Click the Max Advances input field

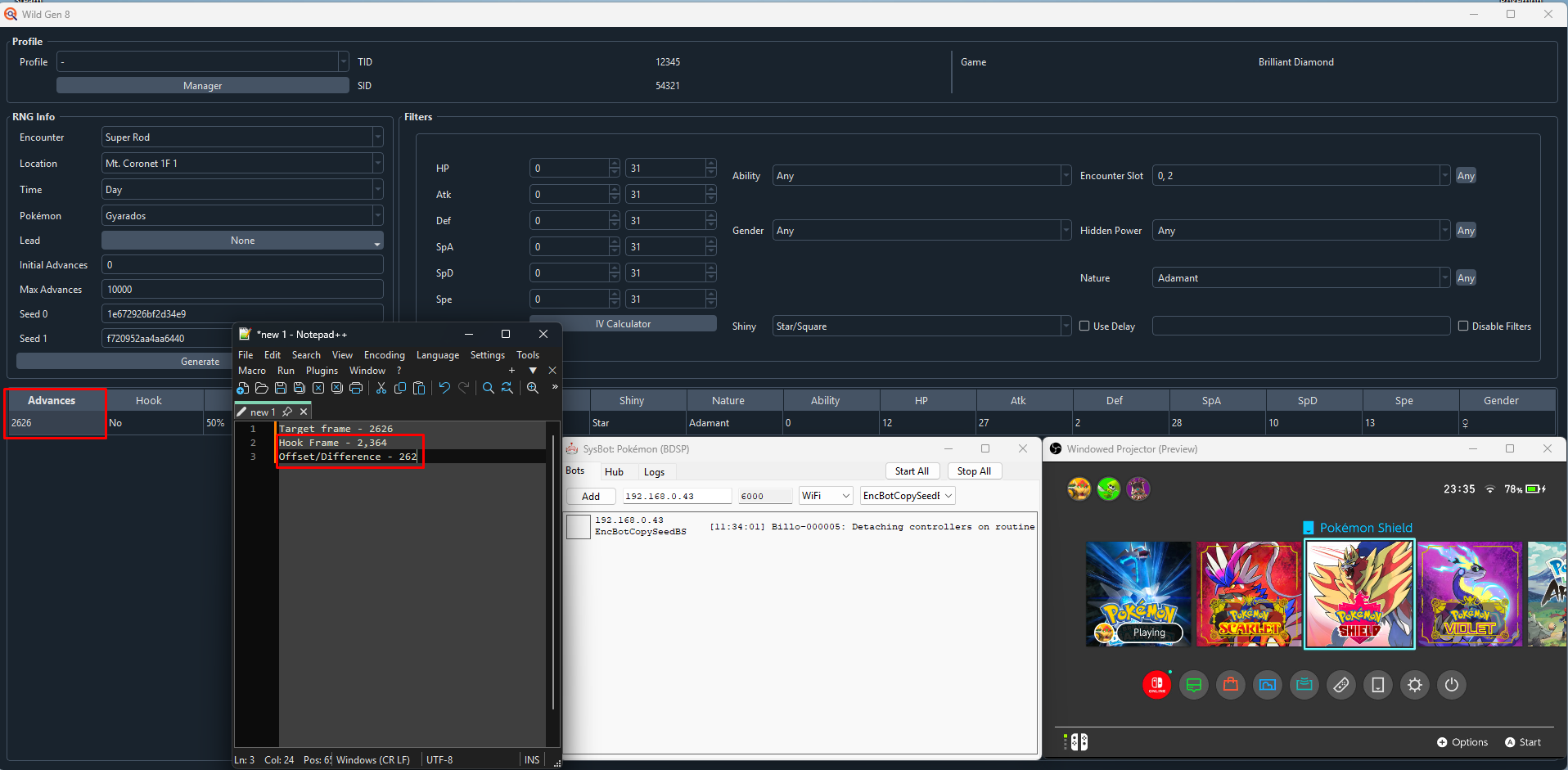(x=242, y=290)
